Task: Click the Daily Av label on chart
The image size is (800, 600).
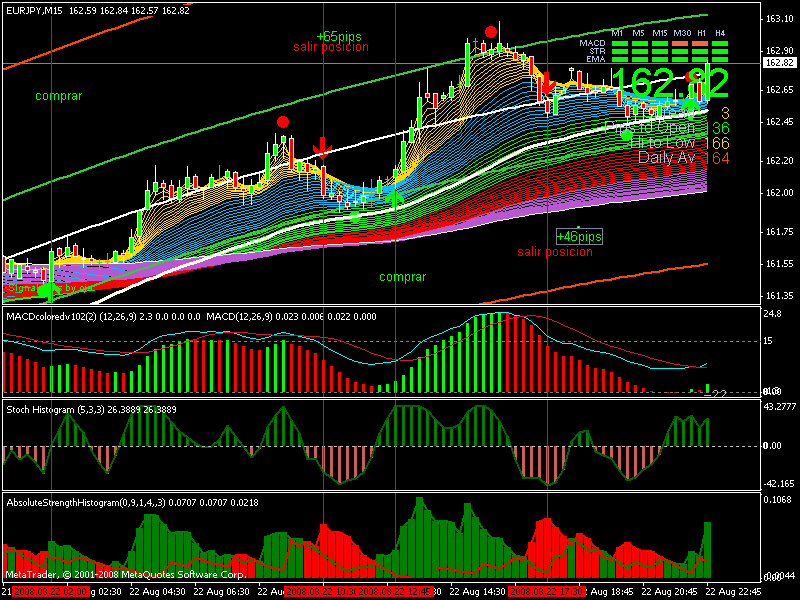Action: click(671, 158)
